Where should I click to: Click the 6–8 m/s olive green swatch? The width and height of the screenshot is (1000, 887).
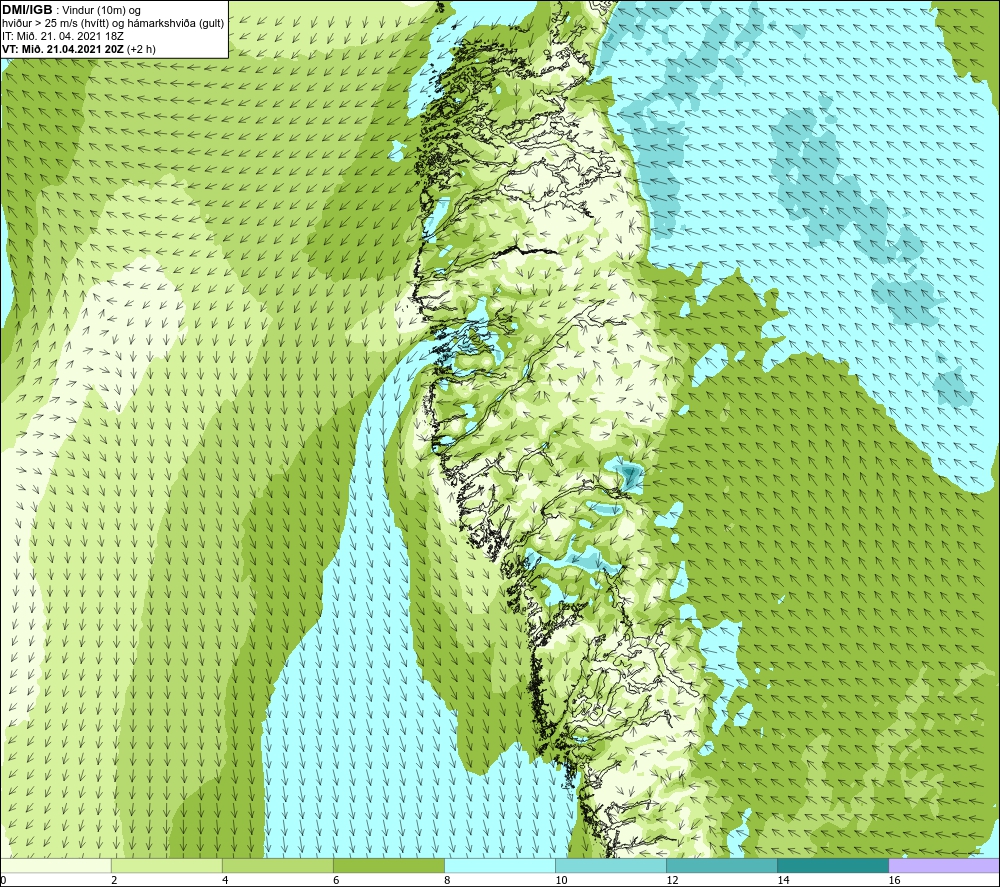click(389, 865)
